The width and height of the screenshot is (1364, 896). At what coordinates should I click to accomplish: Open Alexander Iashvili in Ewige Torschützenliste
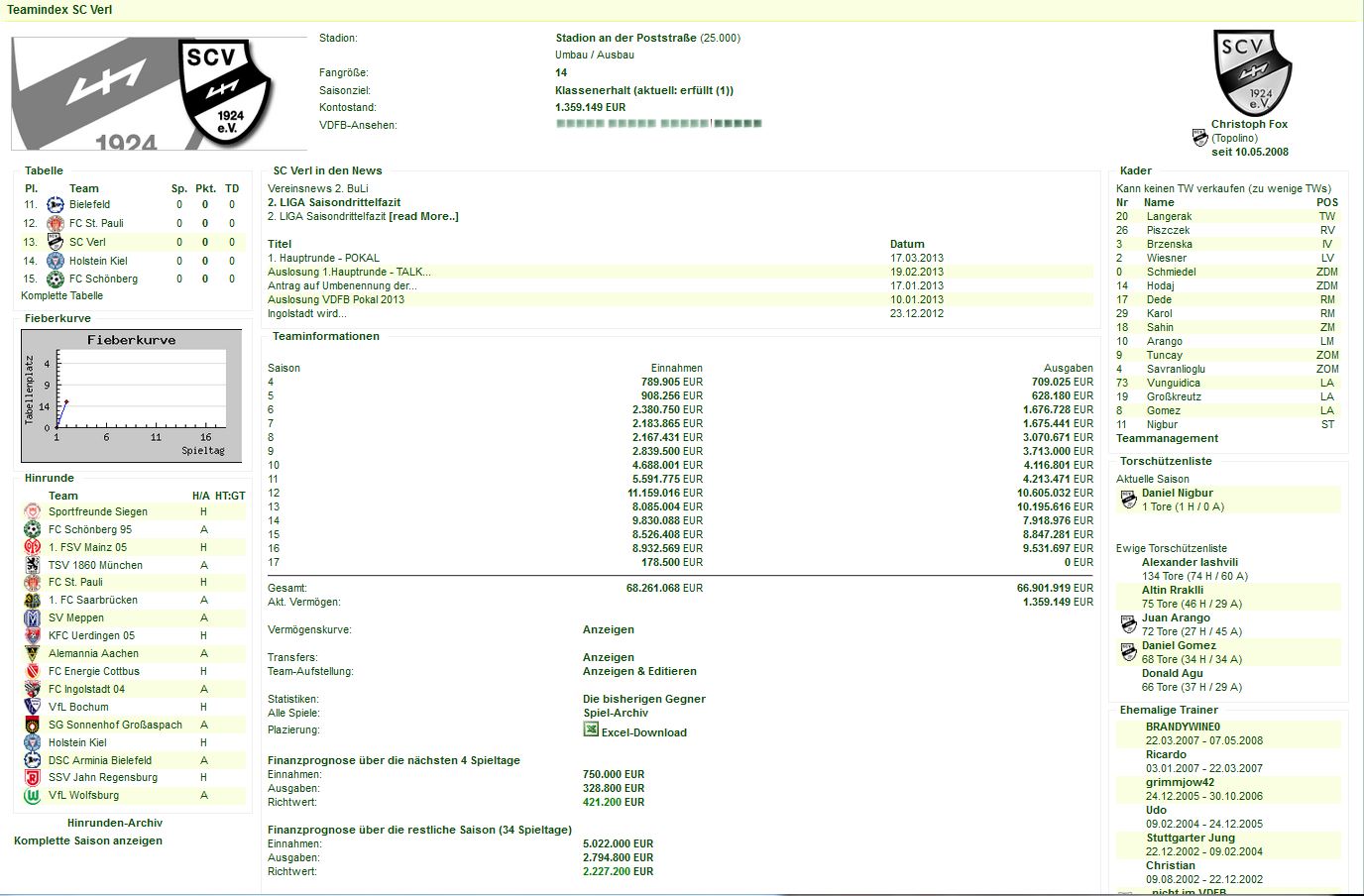(x=1190, y=563)
